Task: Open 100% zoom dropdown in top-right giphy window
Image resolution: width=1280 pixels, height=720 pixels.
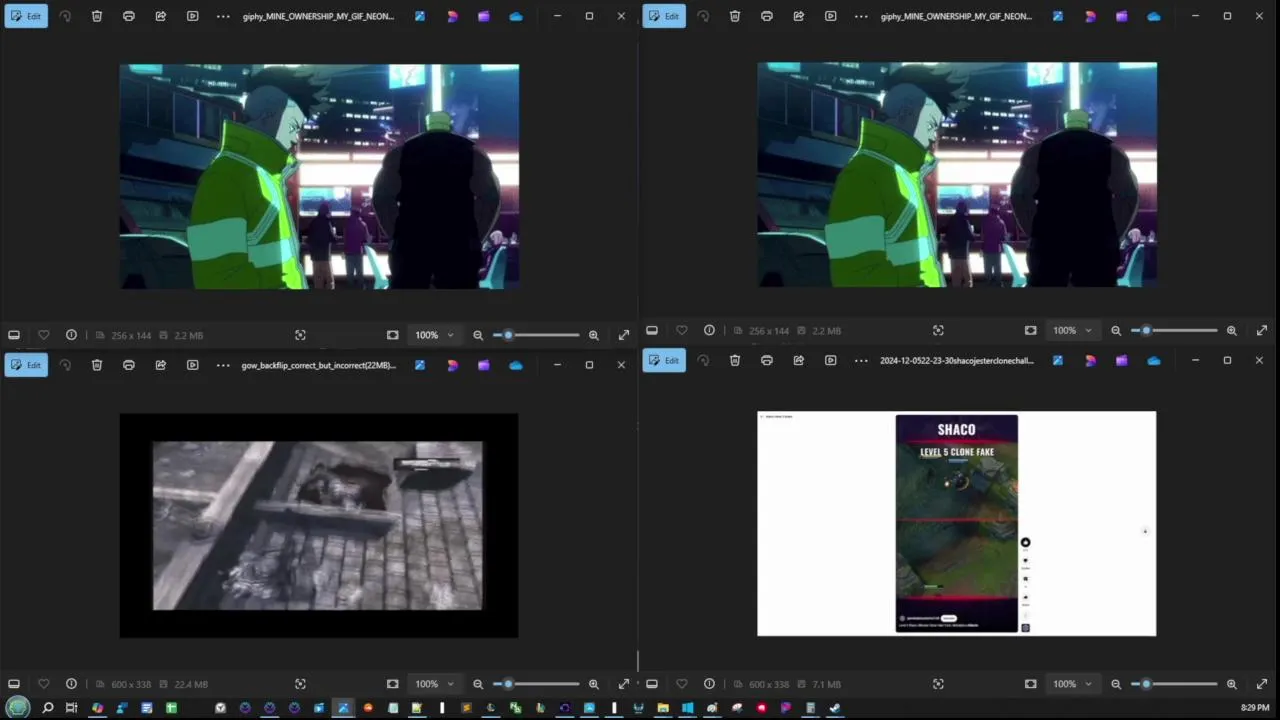Action: pyautogui.click(x=1072, y=330)
